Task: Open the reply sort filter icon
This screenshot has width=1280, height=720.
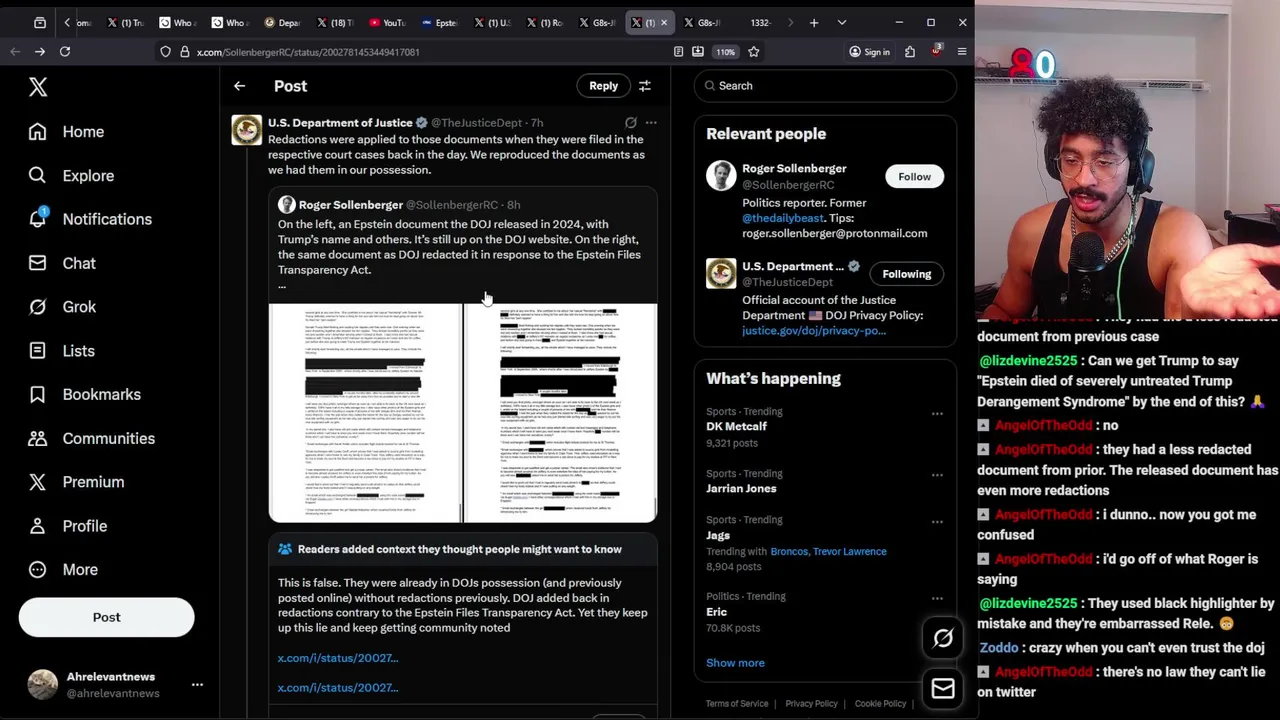Action: coord(645,86)
